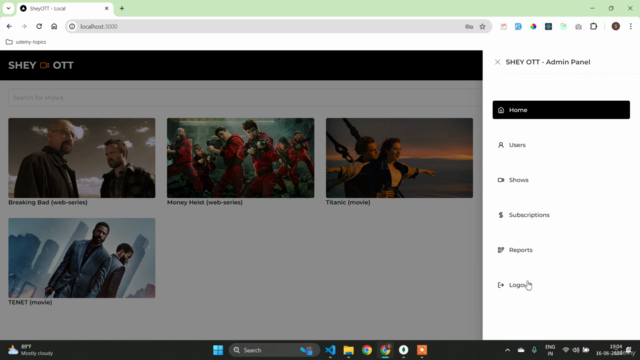Viewport: 640px width, 360px height.
Task: Go back in browser history
Action: coord(9,27)
